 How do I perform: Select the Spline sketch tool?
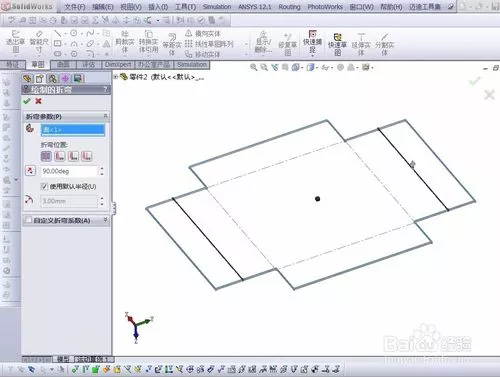90,33
